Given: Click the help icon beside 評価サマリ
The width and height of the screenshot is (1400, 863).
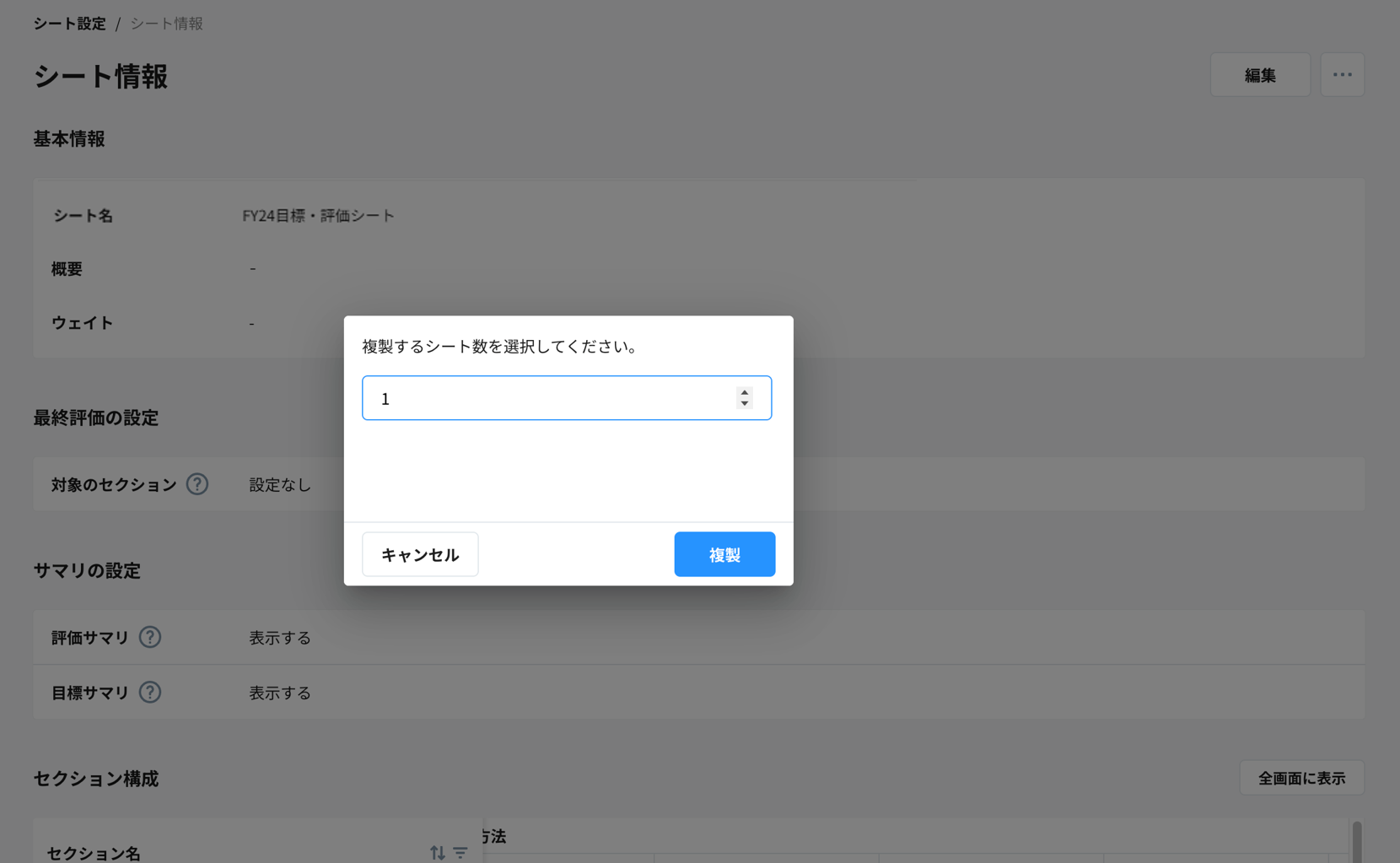Looking at the screenshot, I should click(150, 638).
